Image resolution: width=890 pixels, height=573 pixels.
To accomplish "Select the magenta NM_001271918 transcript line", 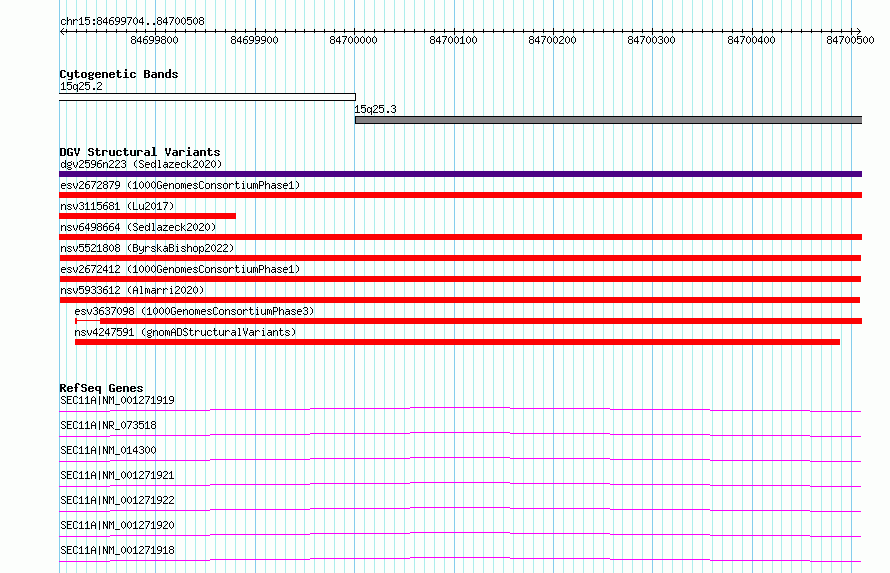I will (460, 559).
